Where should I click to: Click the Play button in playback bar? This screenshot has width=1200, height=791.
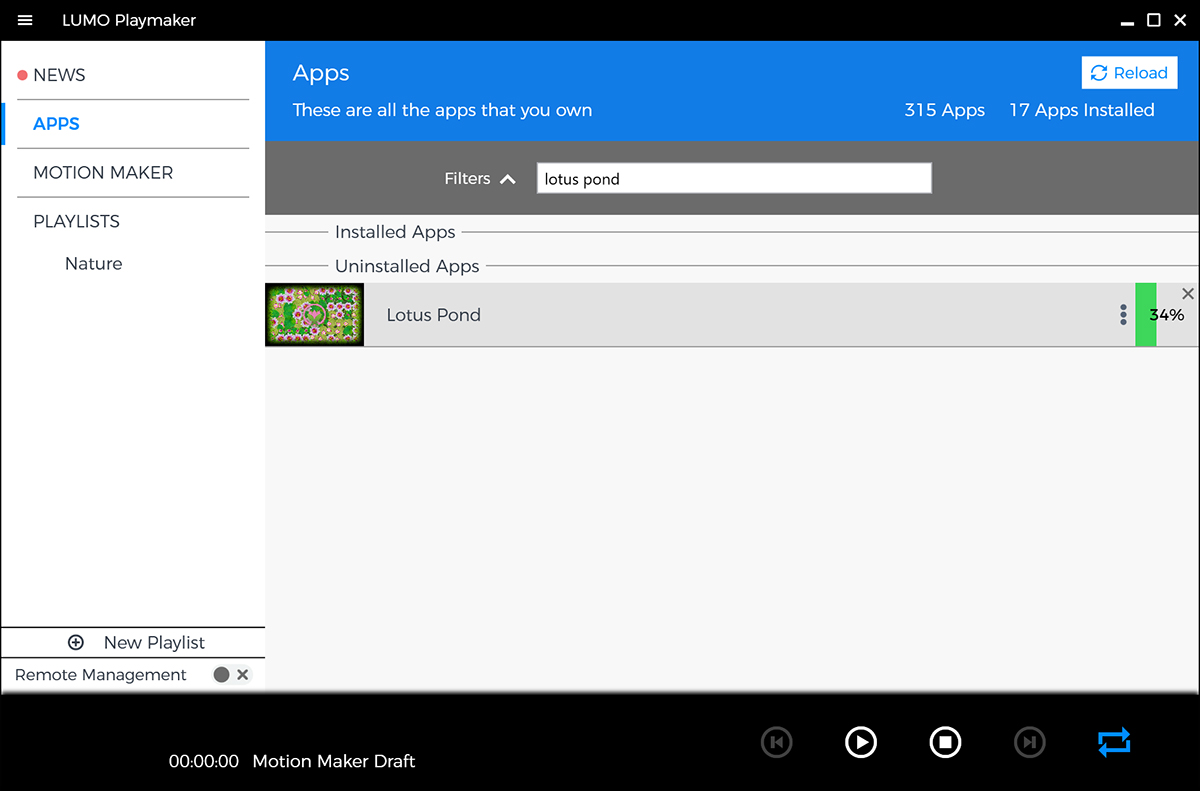click(860, 742)
